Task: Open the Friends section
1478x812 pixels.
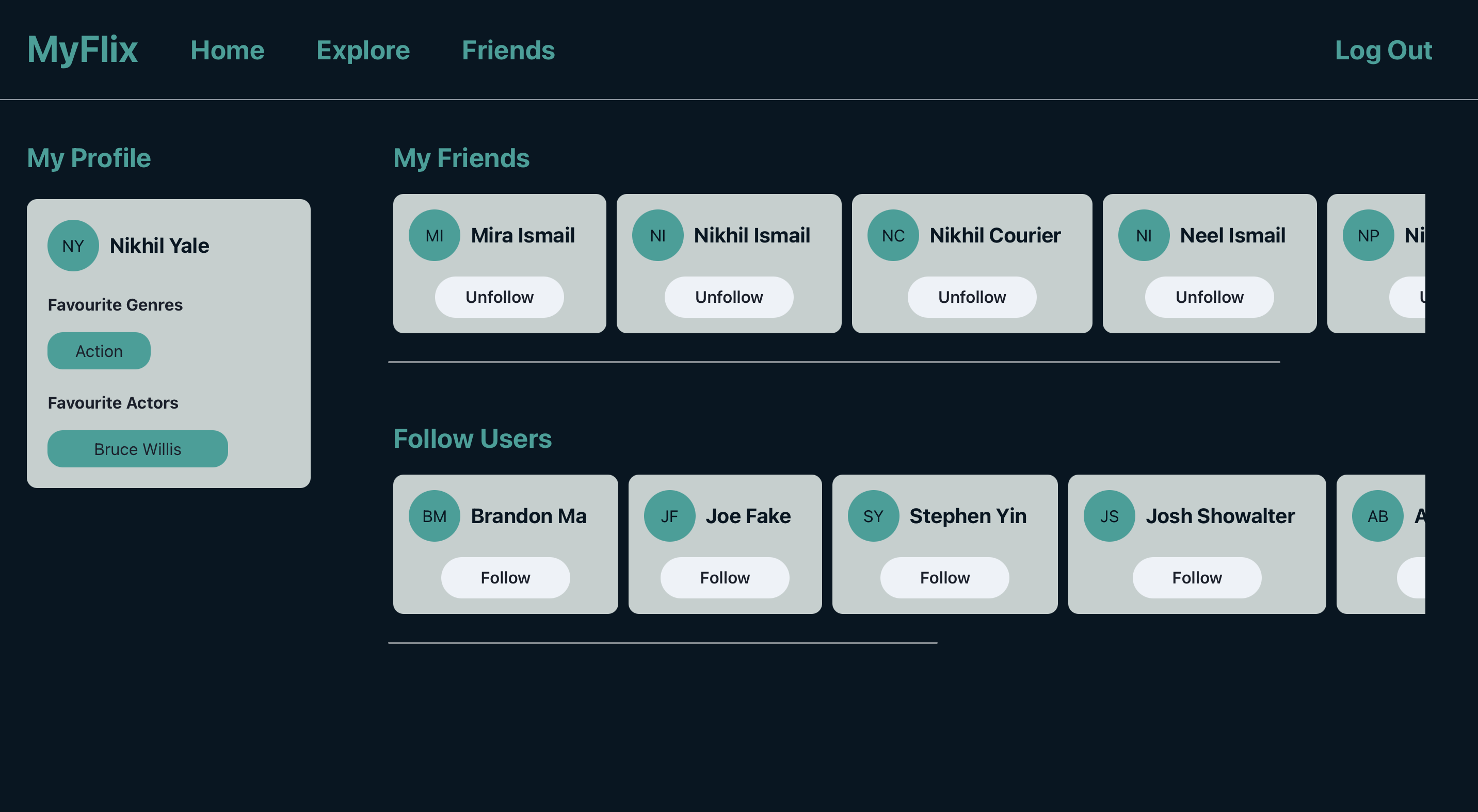Action: click(x=508, y=50)
